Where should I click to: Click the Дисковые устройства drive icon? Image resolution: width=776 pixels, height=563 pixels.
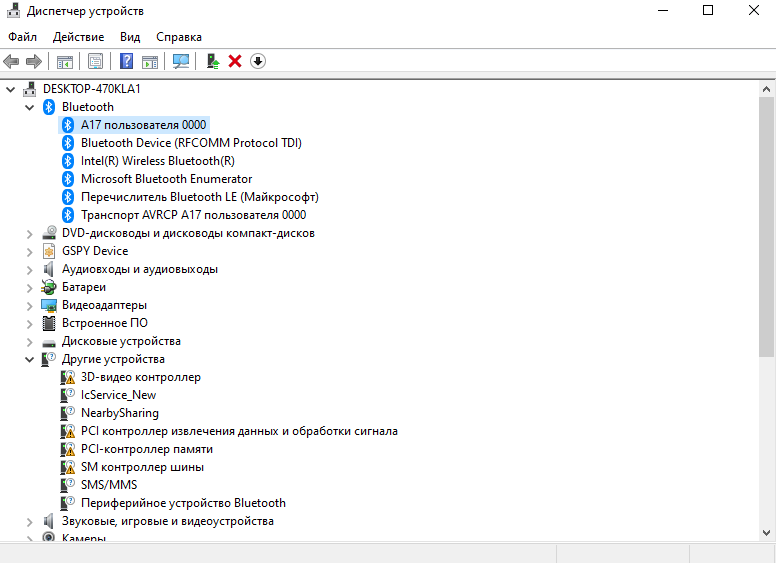pyautogui.click(x=49, y=342)
